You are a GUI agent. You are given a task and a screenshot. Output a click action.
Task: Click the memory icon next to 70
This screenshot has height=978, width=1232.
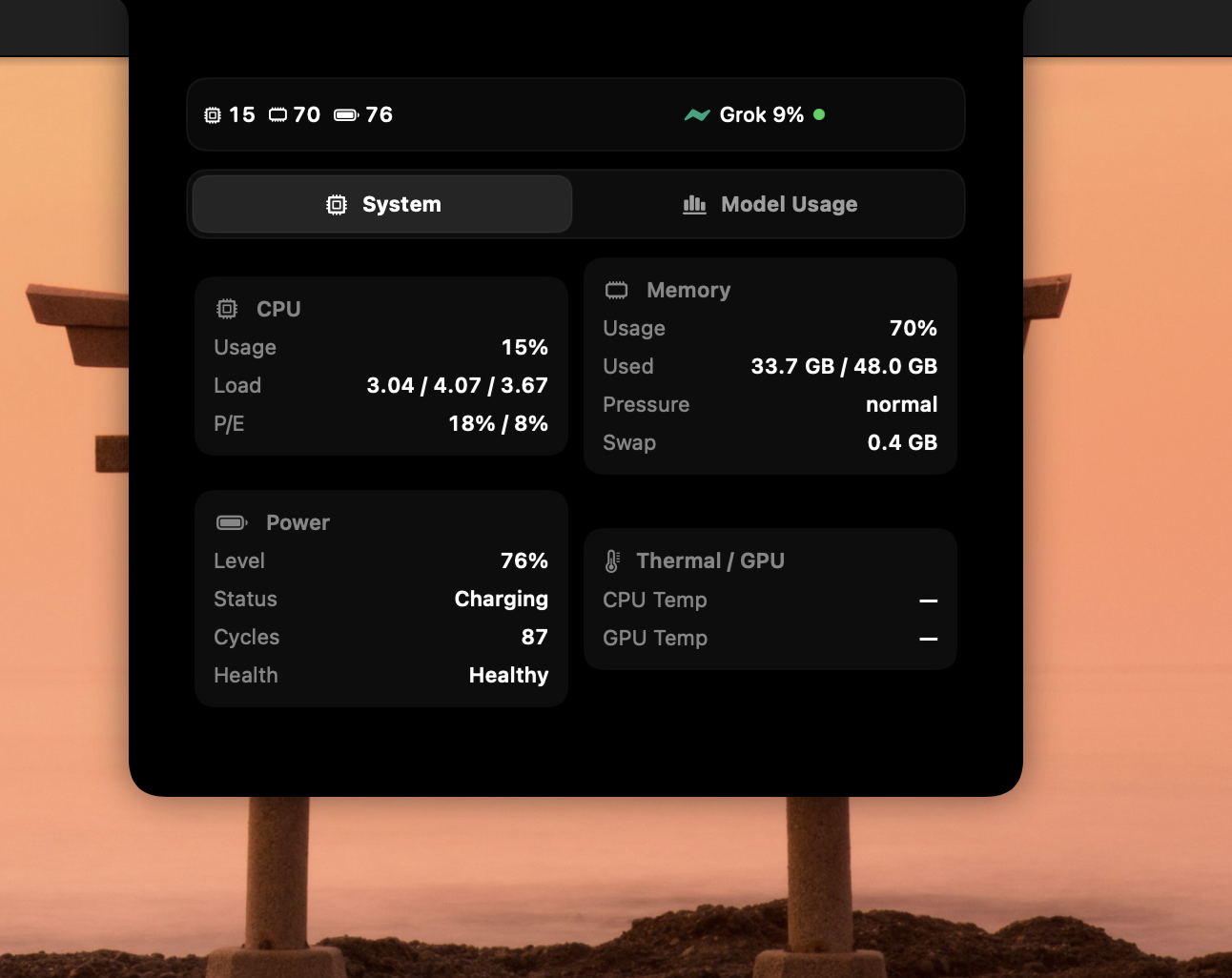tap(277, 115)
